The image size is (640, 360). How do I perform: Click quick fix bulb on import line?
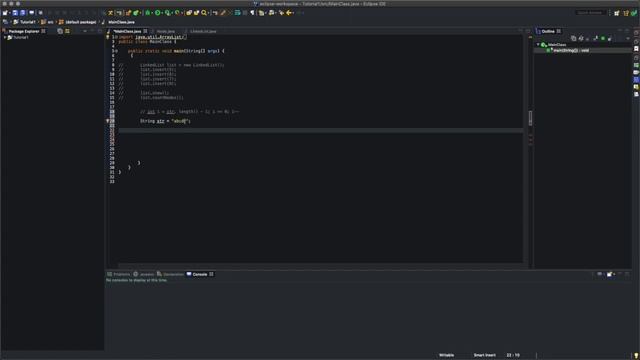108,37
